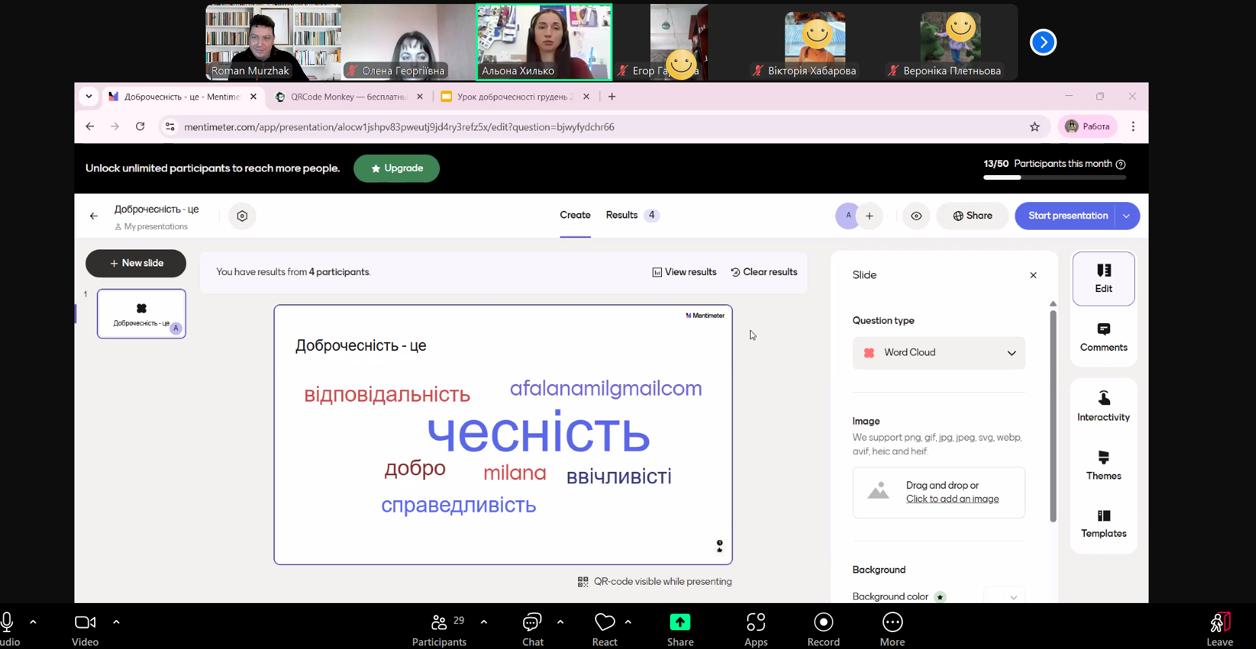This screenshot has height=649, width=1256.
Task: Switch to the QRCode Monkey browser tab
Action: pyautogui.click(x=348, y=97)
